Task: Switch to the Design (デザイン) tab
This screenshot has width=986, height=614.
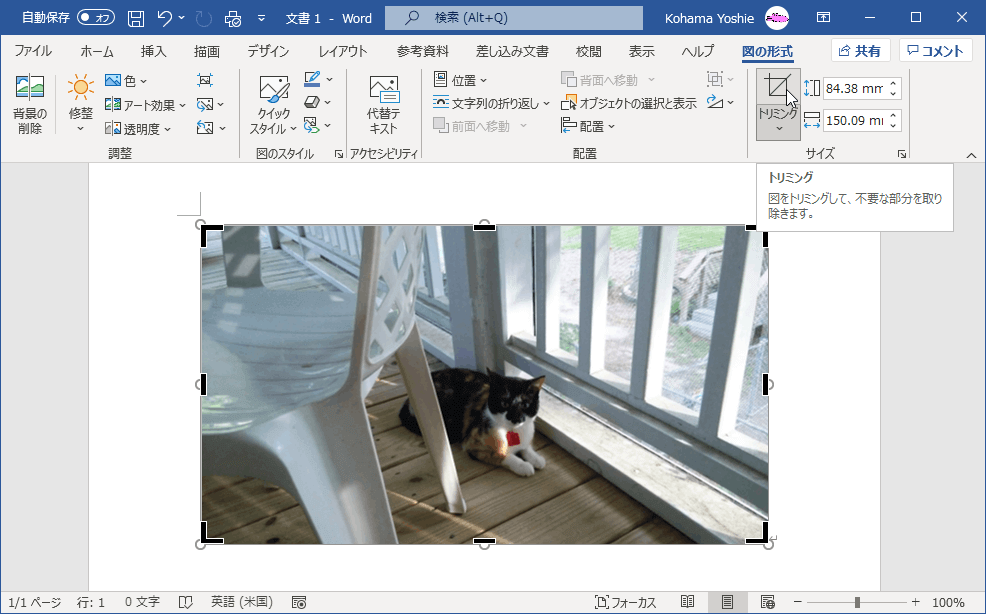Action: click(x=268, y=51)
